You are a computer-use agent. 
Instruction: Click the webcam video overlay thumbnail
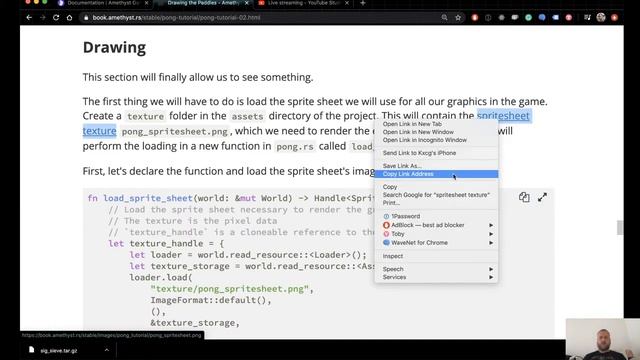point(602,339)
